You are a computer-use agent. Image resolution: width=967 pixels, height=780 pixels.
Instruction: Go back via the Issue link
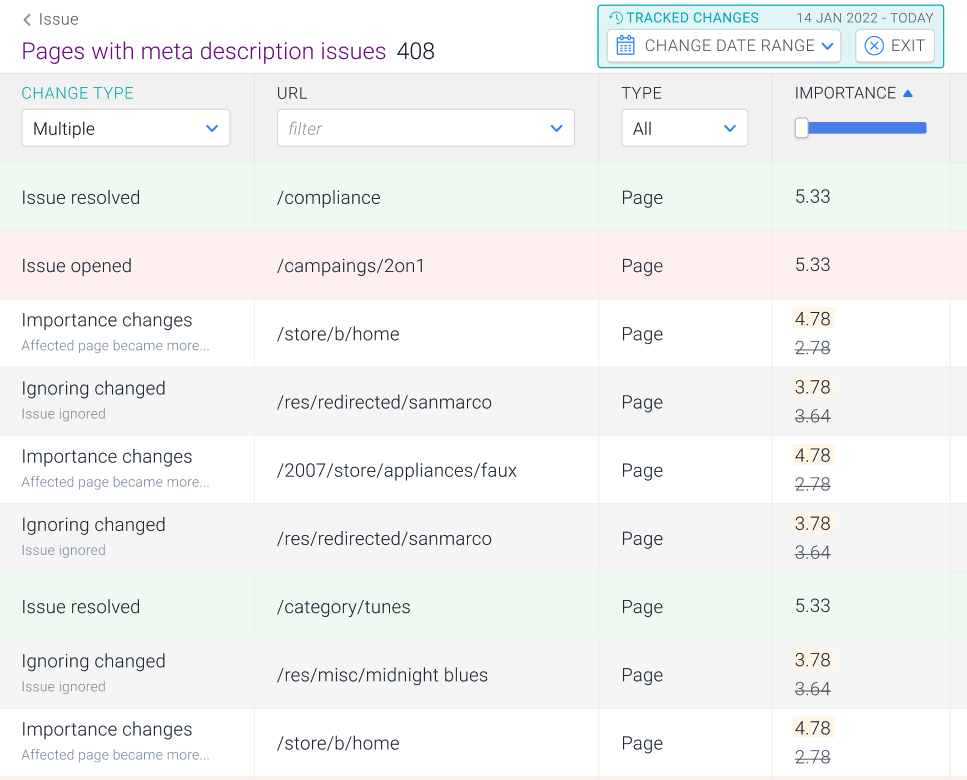tap(59, 20)
